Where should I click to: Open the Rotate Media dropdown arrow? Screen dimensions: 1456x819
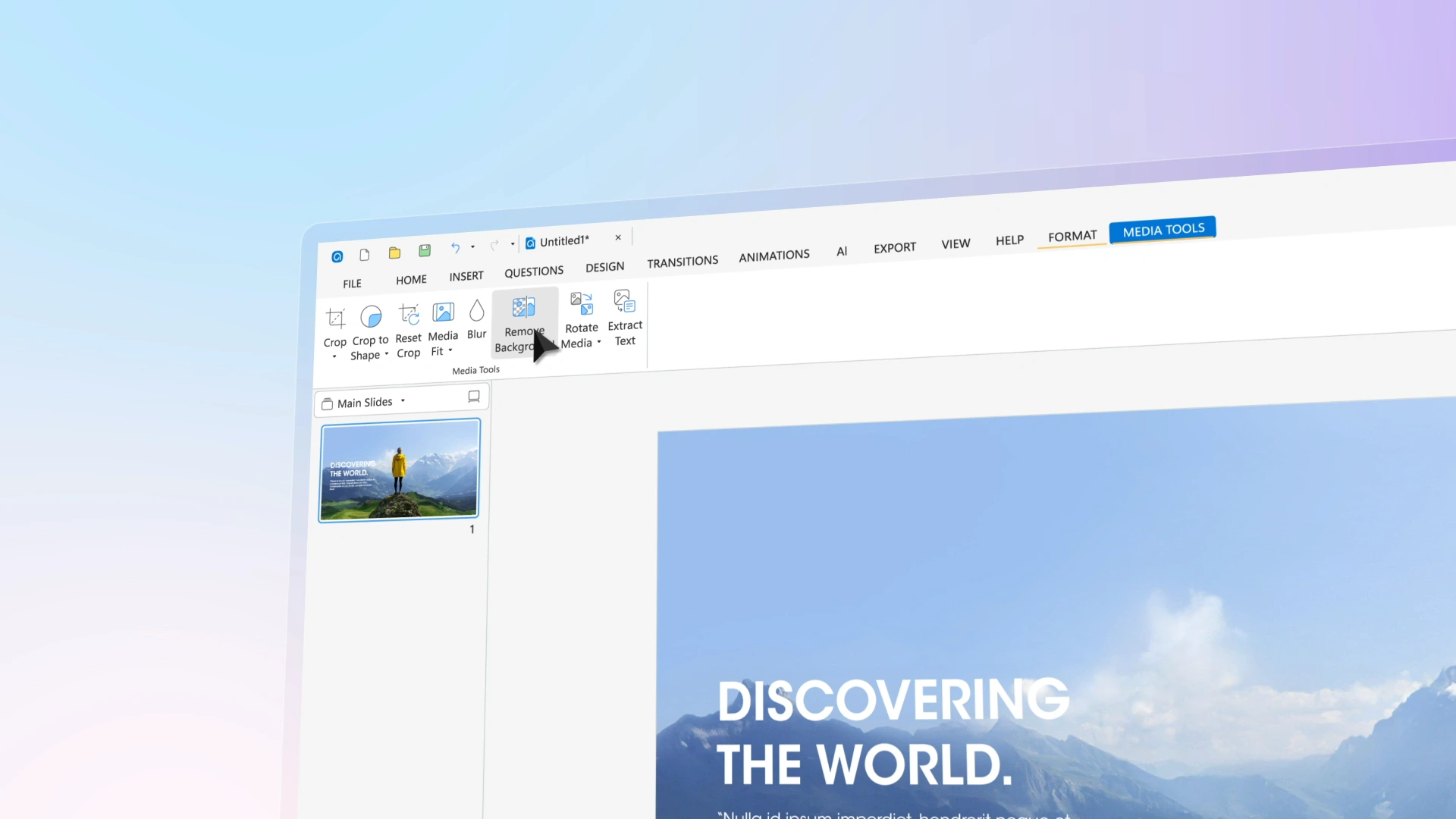[599, 342]
